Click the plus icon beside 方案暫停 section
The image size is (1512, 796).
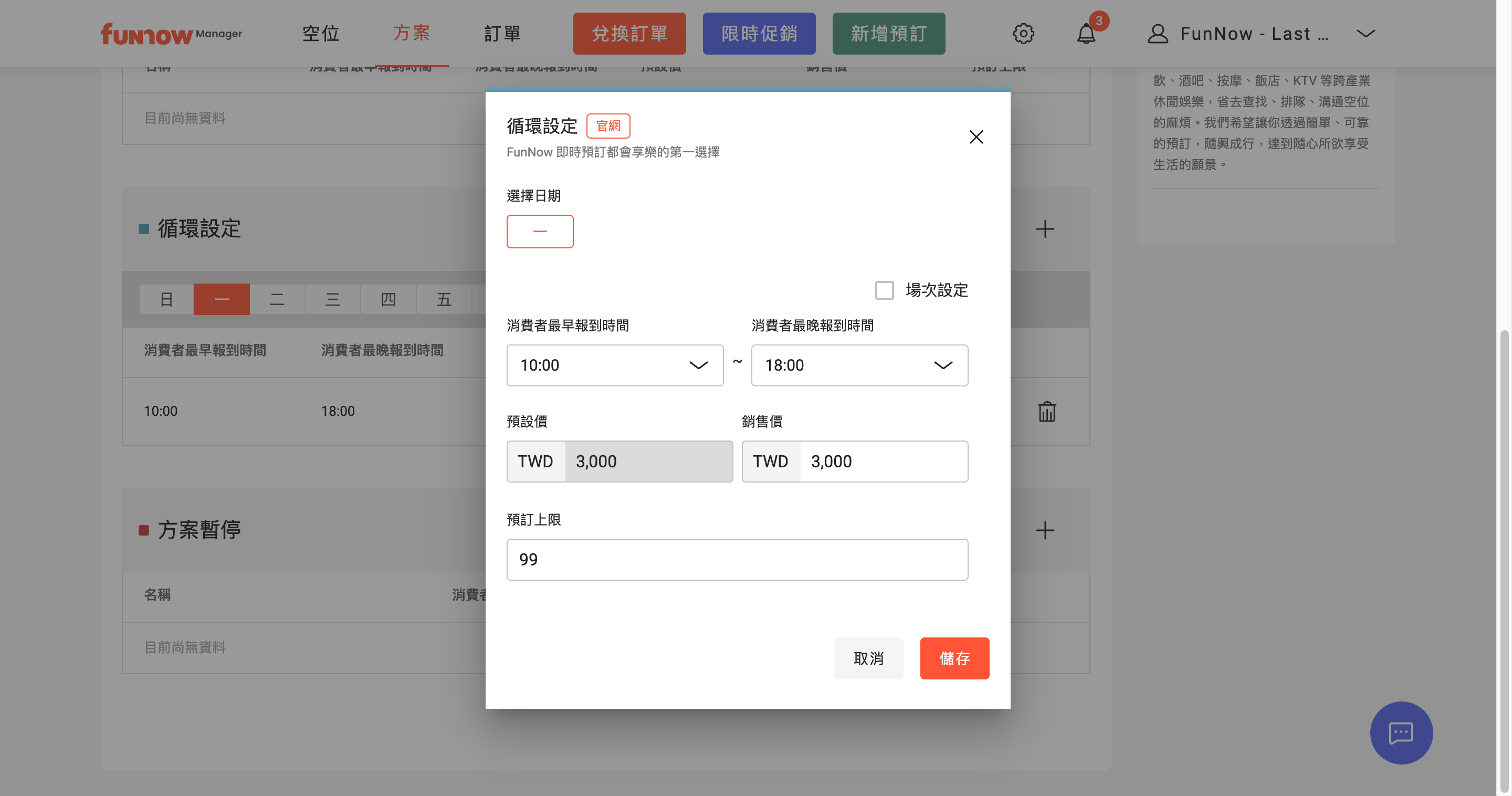pyautogui.click(x=1045, y=530)
